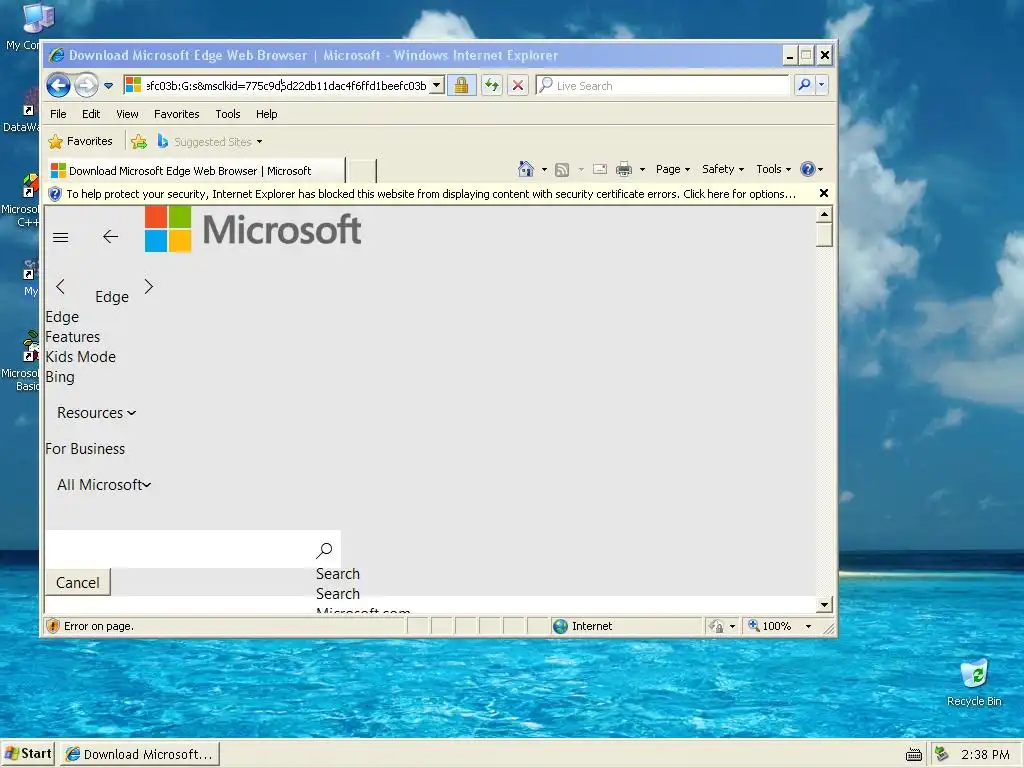This screenshot has height=768, width=1024.
Task: Click the Error on page warning icon
Action: tap(53, 626)
